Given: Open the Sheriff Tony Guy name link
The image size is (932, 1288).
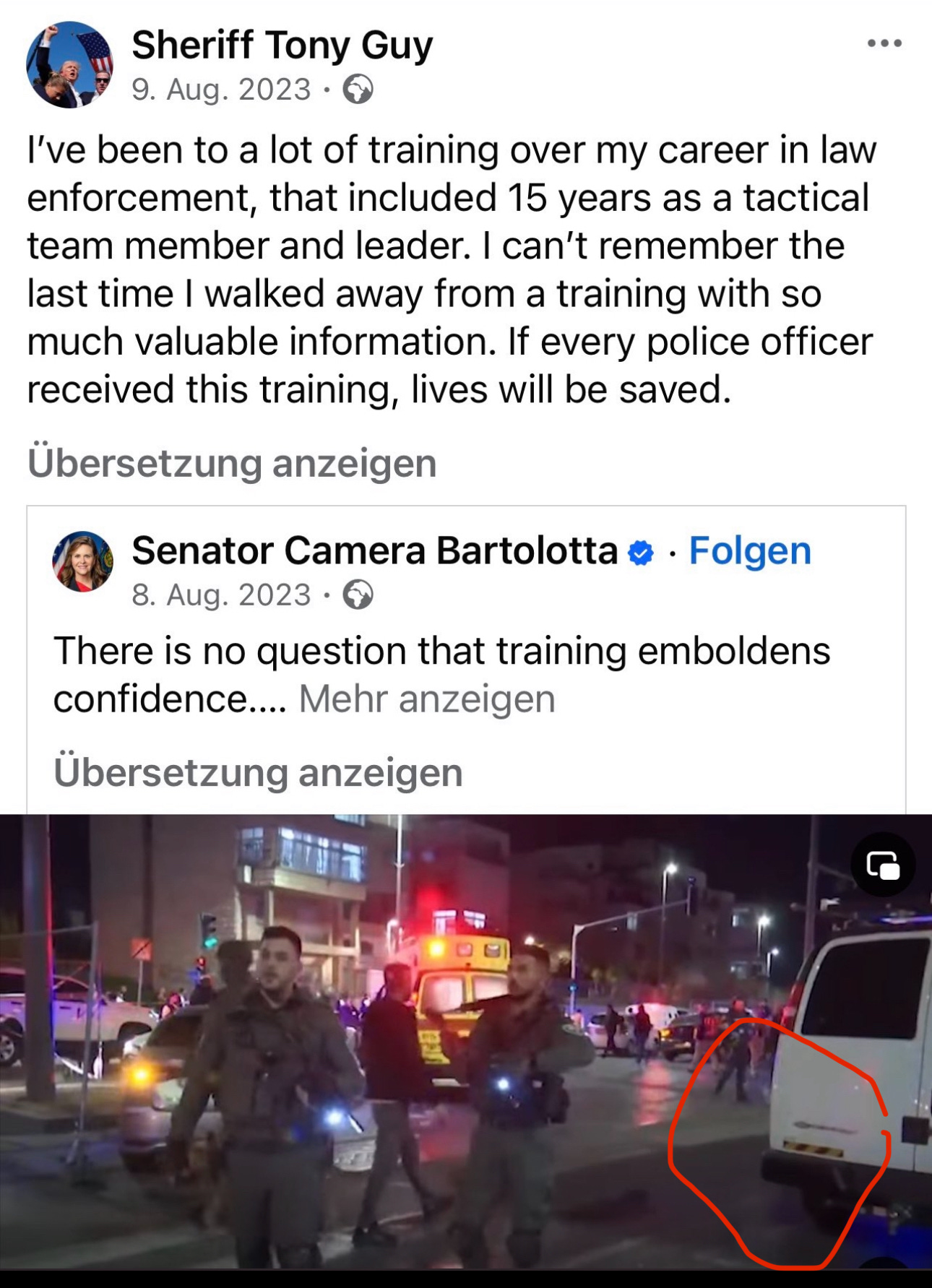Looking at the screenshot, I should (282, 45).
